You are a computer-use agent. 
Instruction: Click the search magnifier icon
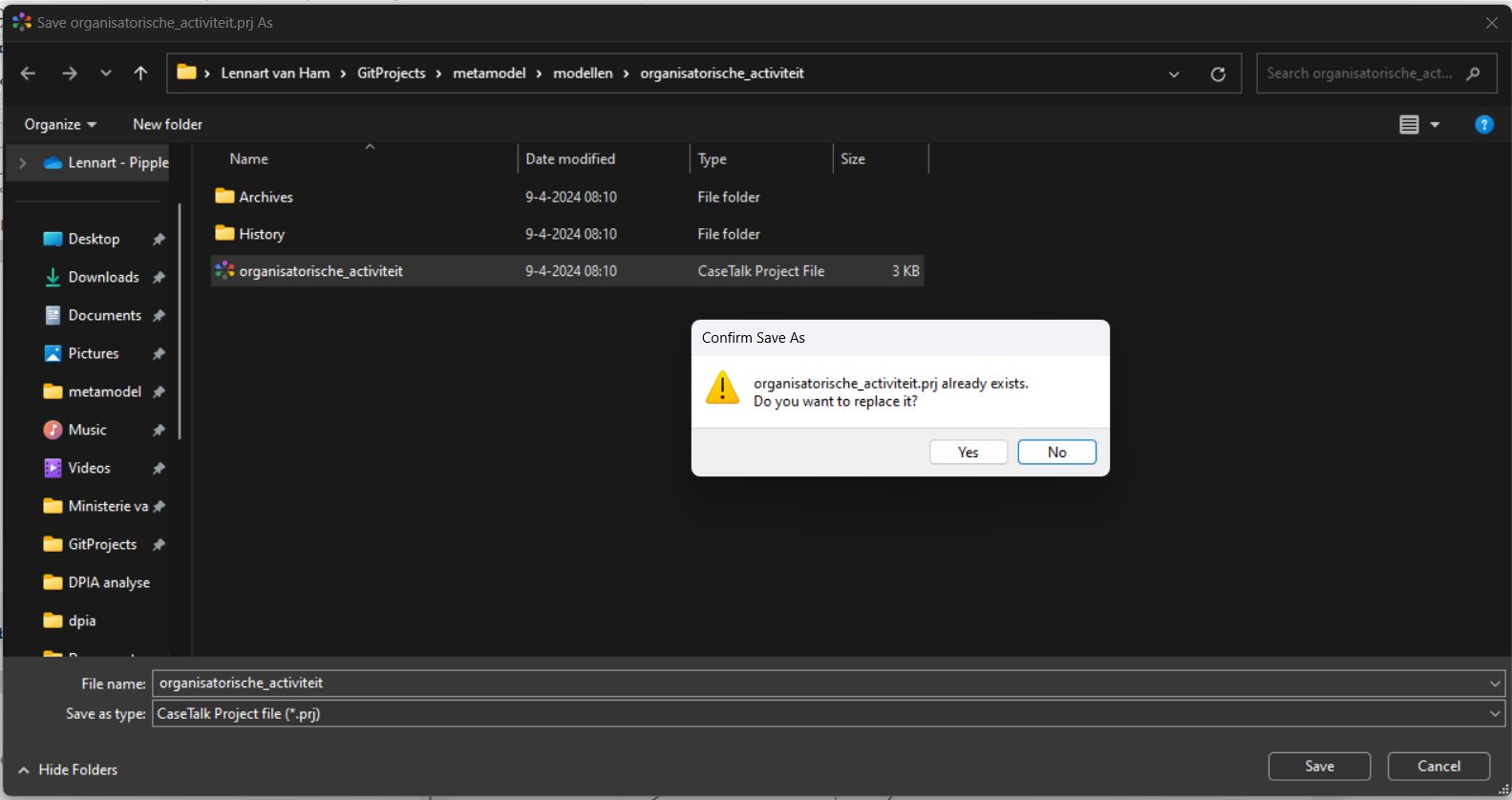(x=1474, y=74)
